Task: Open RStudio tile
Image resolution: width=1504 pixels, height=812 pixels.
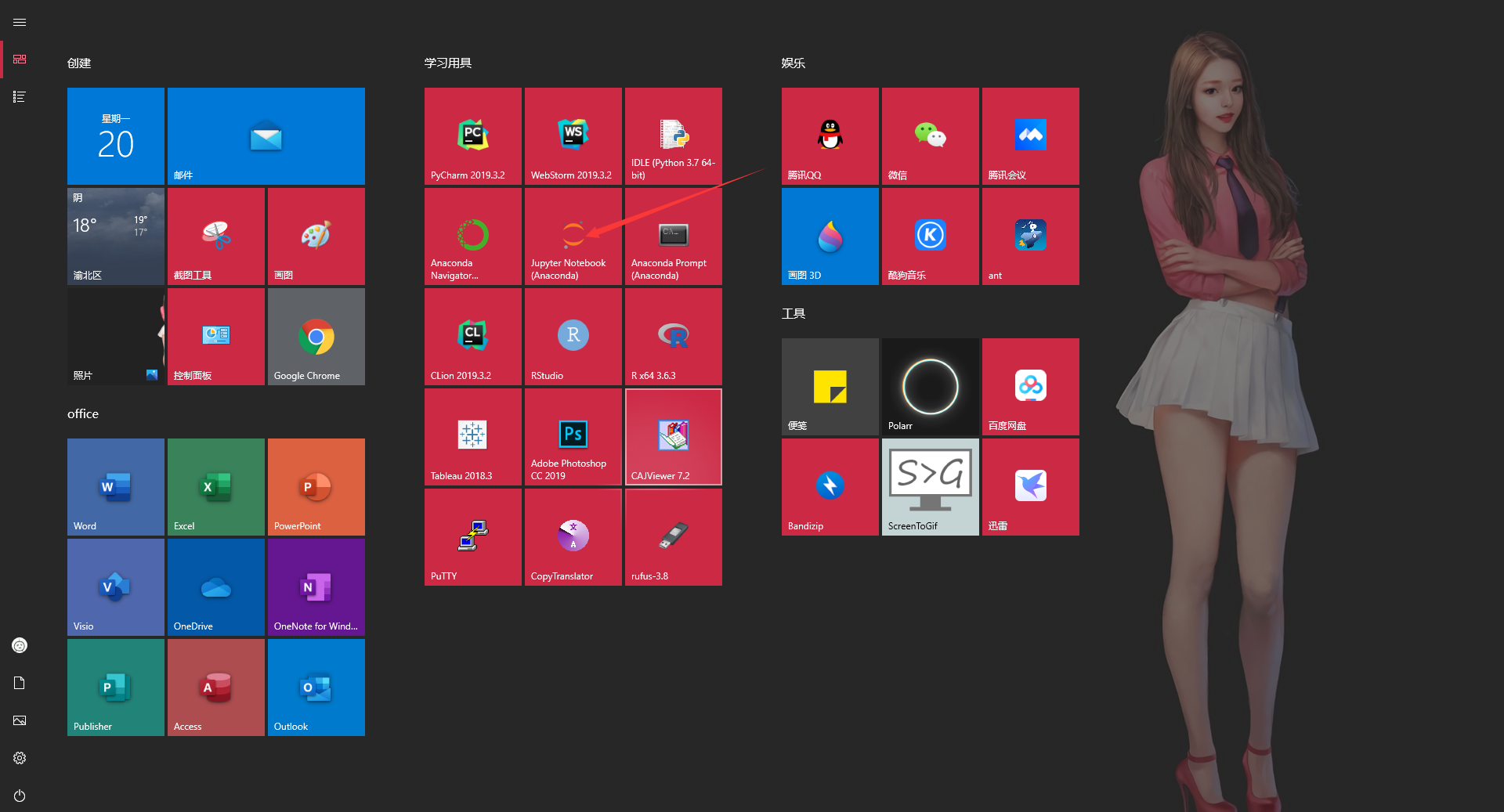Action: [573, 337]
